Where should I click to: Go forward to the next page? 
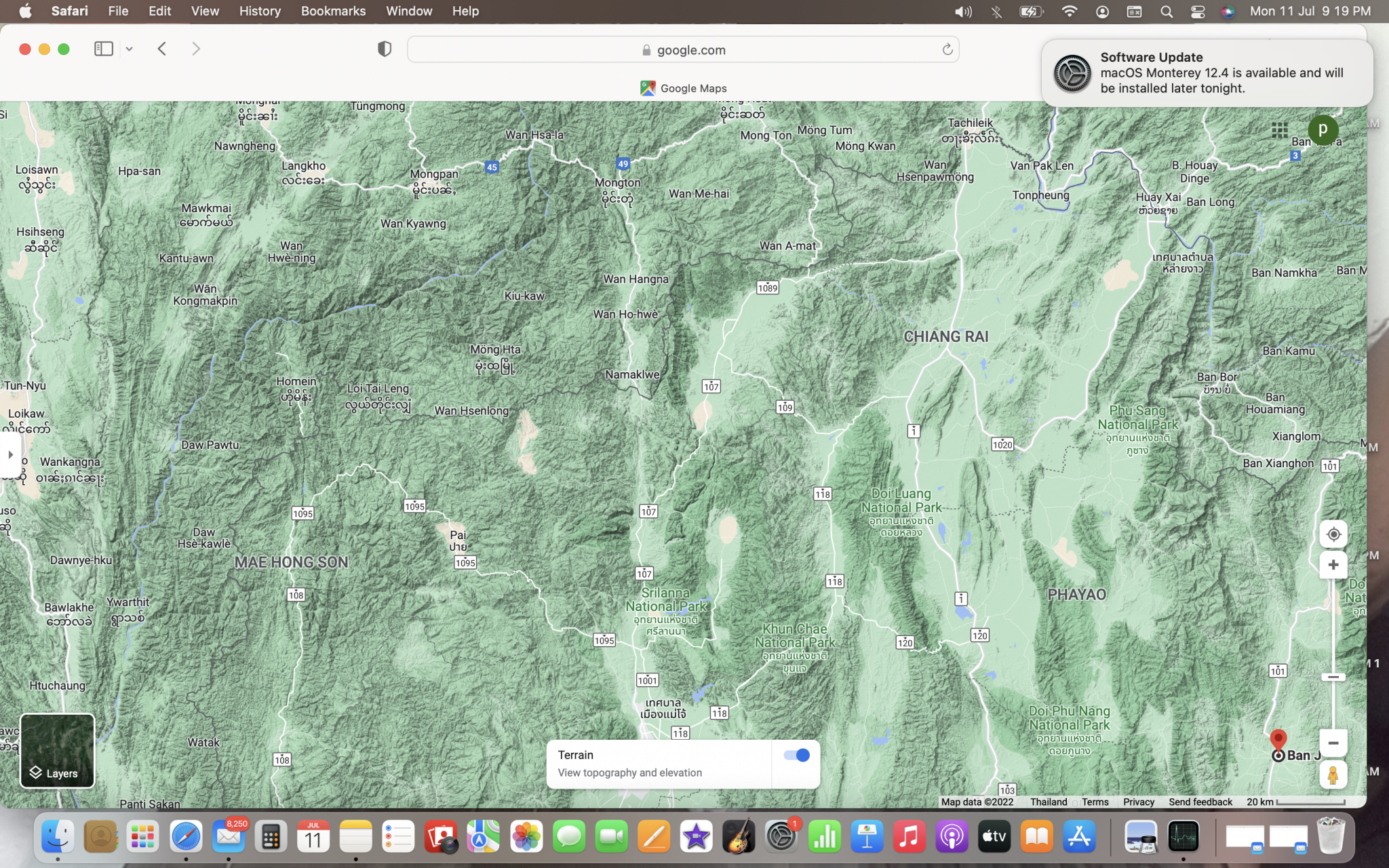tap(196, 49)
